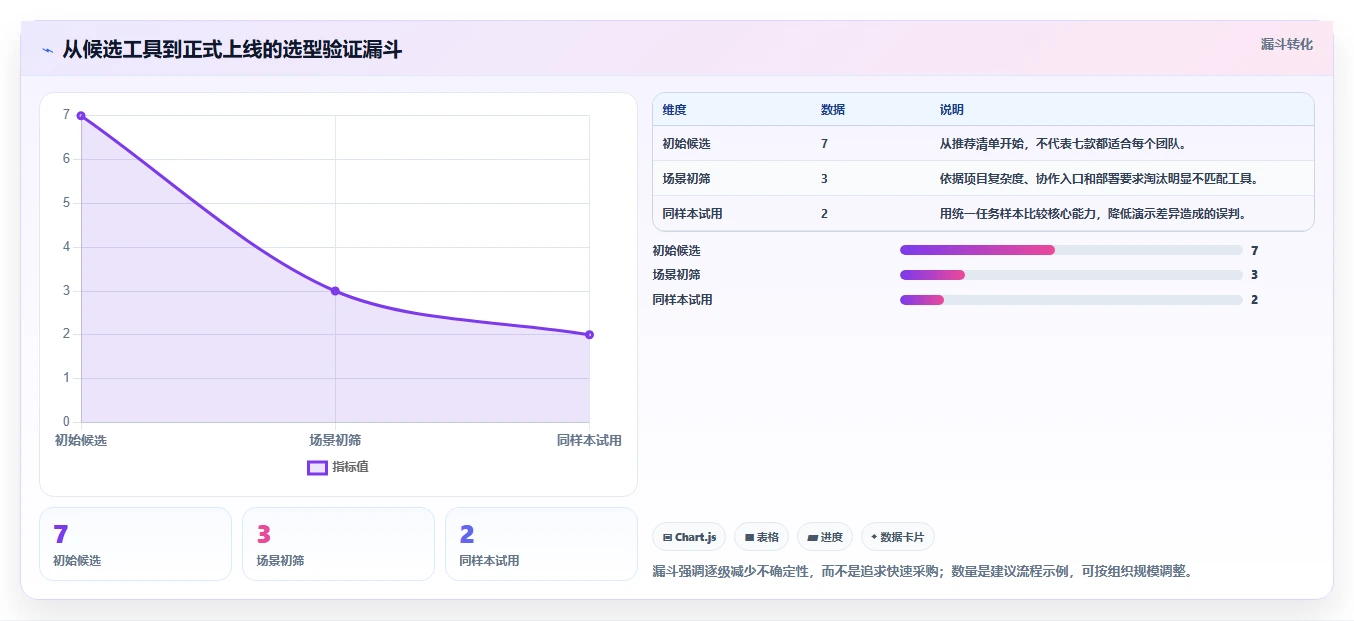This screenshot has height=621, width=1354.
Task: Open the data card showing 2 同样本试用
Action: click(541, 544)
